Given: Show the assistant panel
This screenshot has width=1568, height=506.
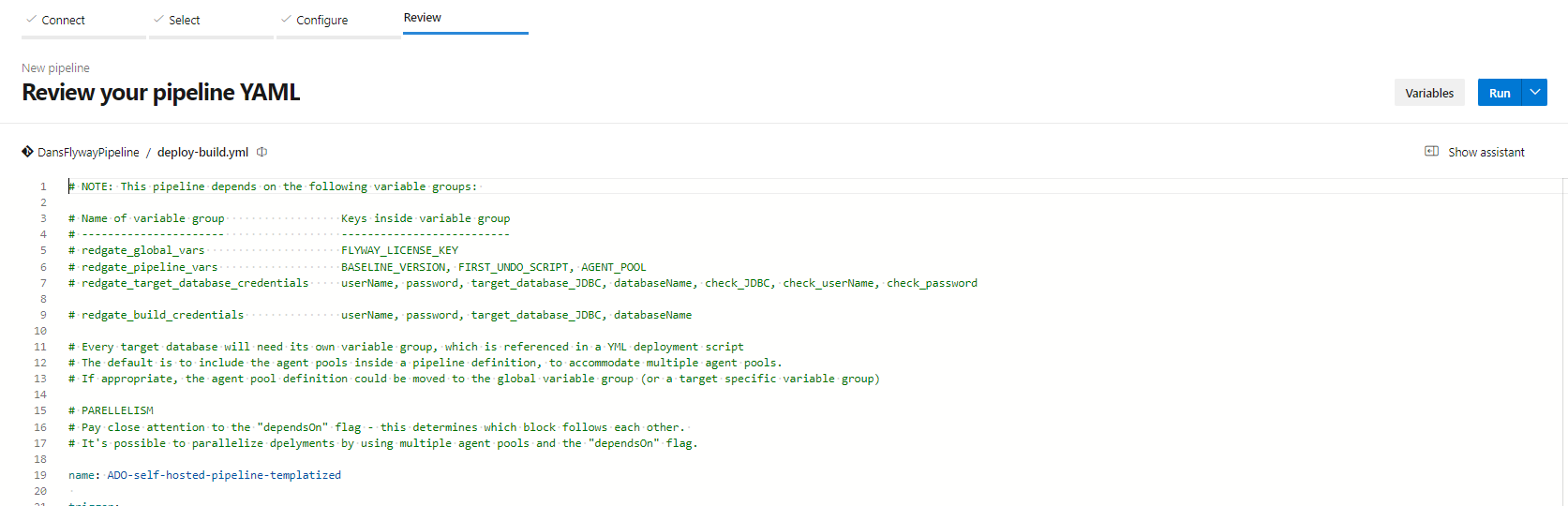Looking at the screenshot, I should click(x=1486, y=152).
